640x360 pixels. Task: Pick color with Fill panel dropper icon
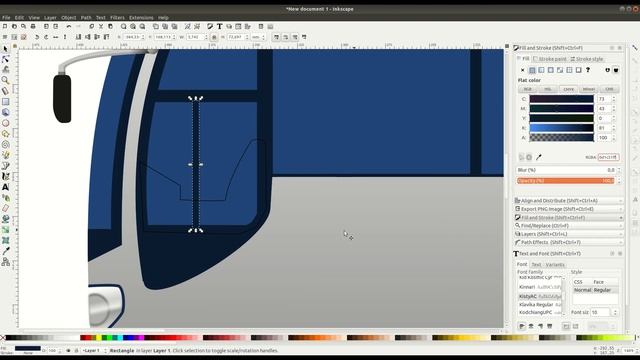coord(539,157)
